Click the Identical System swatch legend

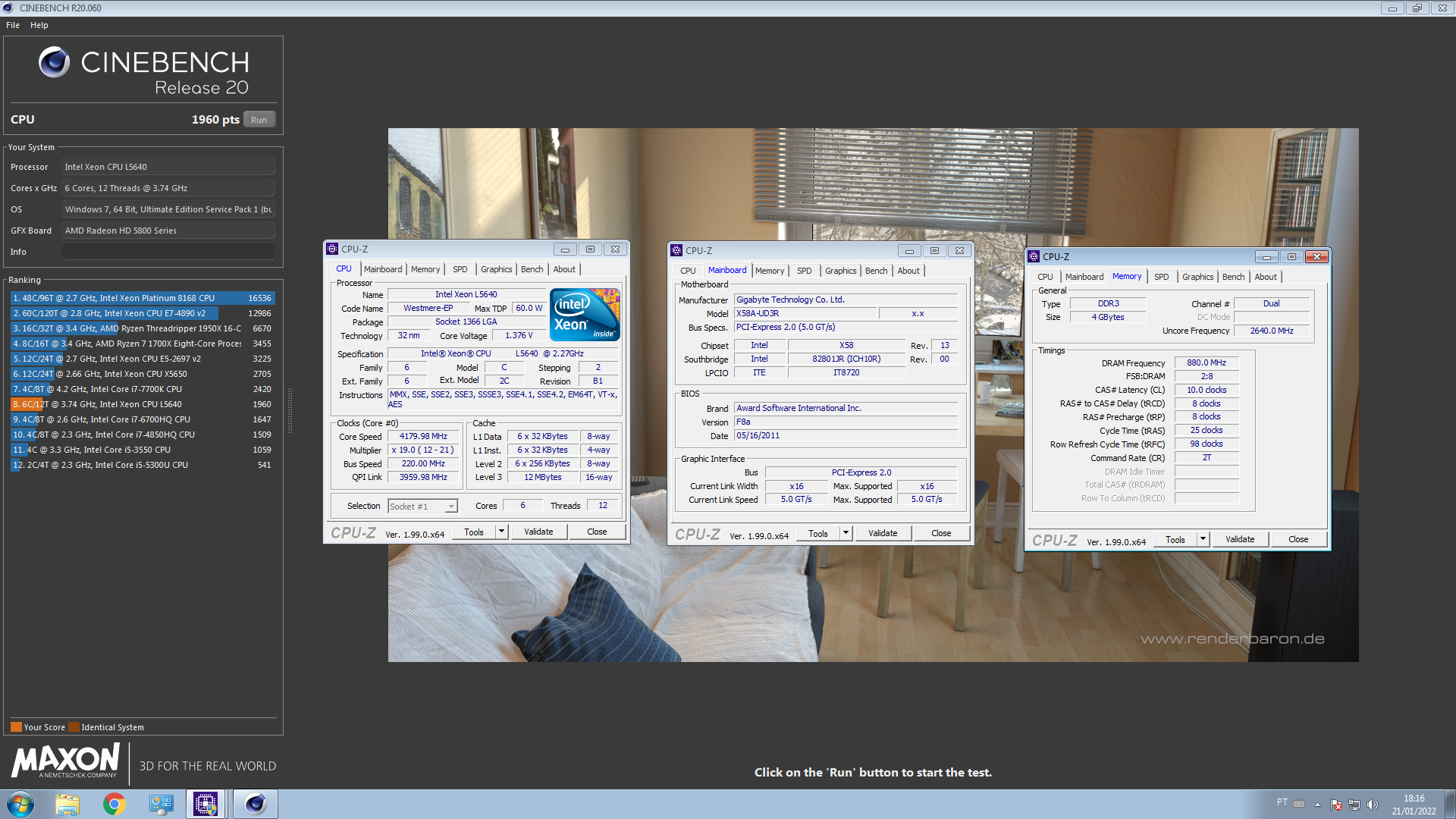pos(74,727)
